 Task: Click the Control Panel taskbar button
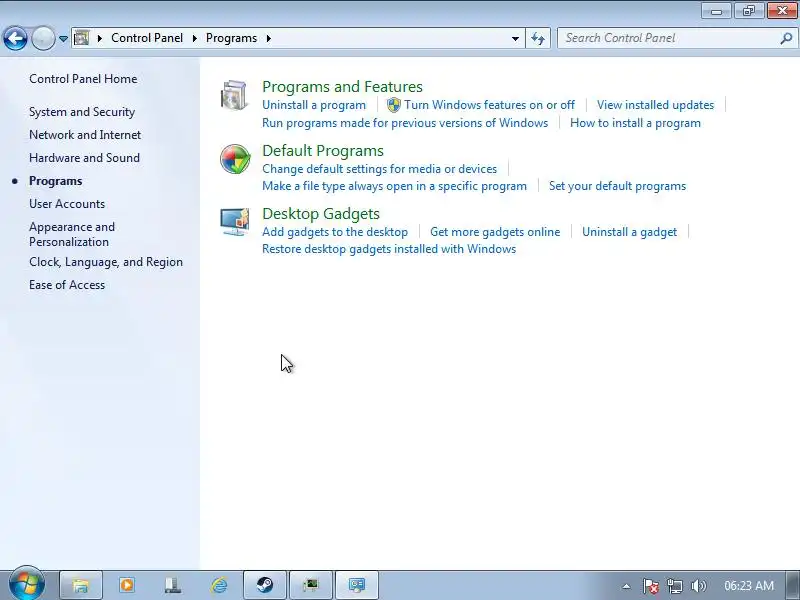coord(357,585)
